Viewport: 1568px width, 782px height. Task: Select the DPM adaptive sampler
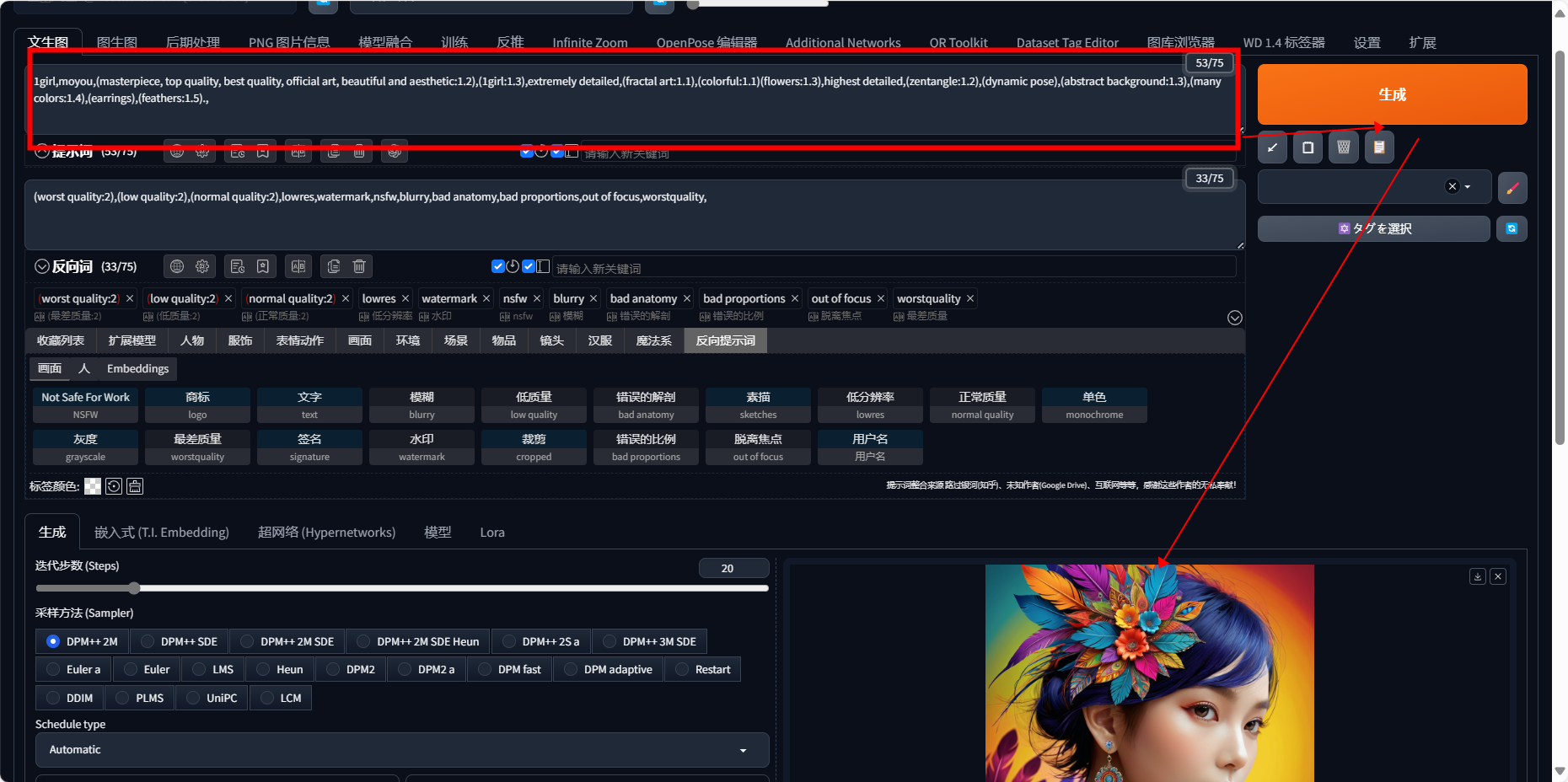608,669
